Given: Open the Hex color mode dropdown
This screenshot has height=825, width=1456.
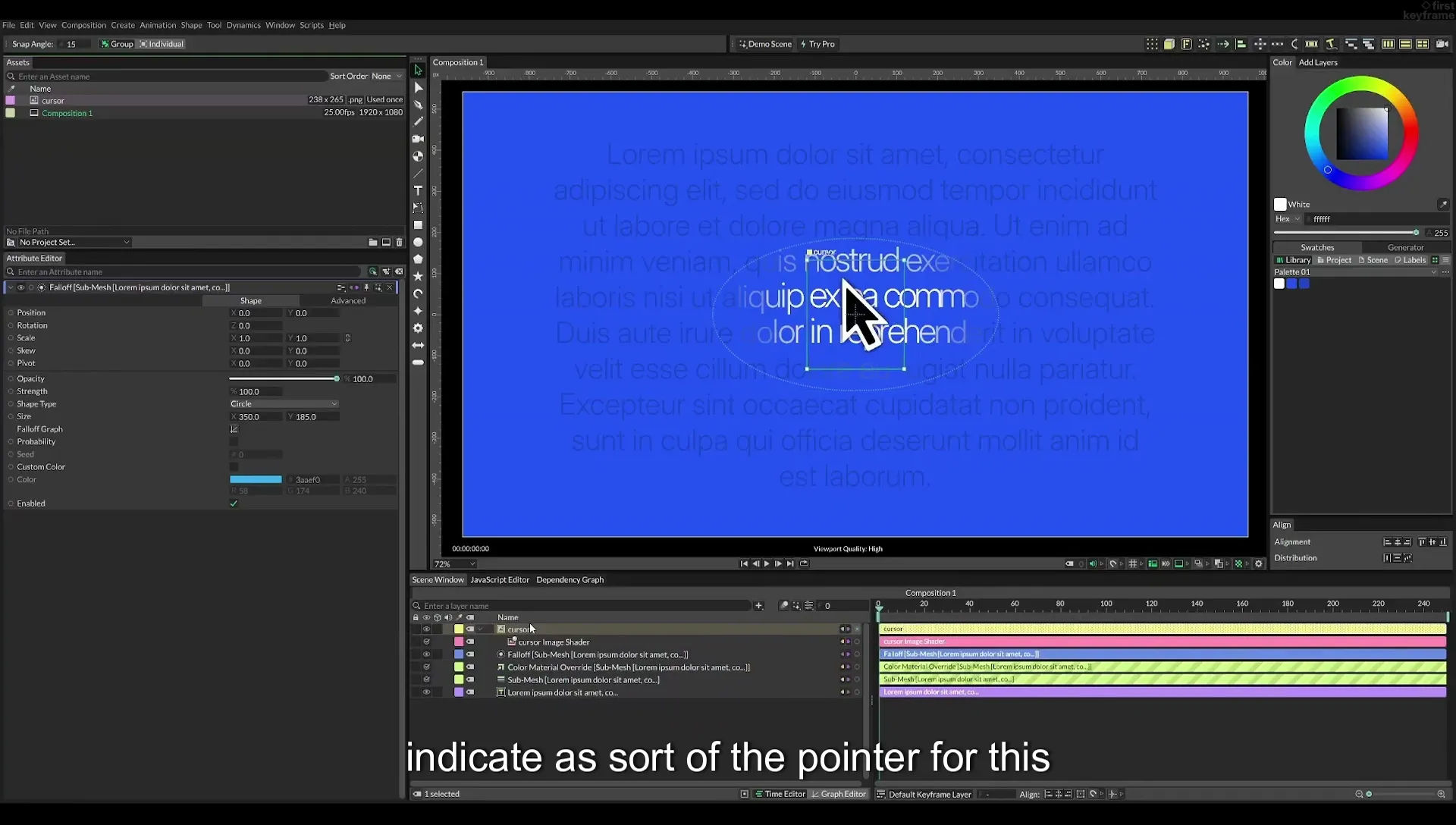Looking at the screenshot, I should (1288, 219).
